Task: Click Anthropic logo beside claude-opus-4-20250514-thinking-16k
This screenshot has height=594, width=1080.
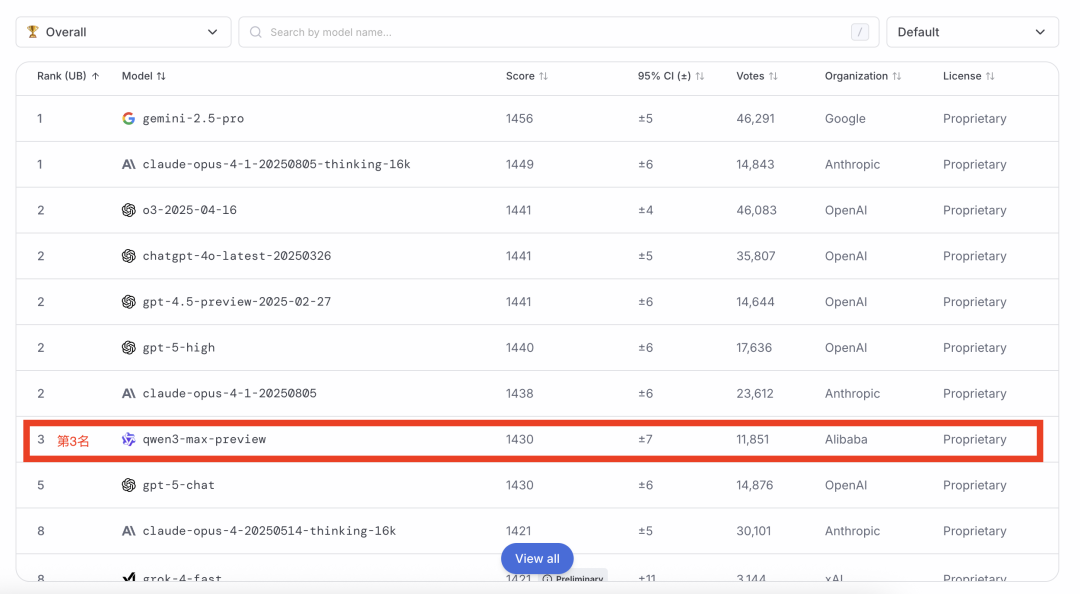Action: click(129, 531)
